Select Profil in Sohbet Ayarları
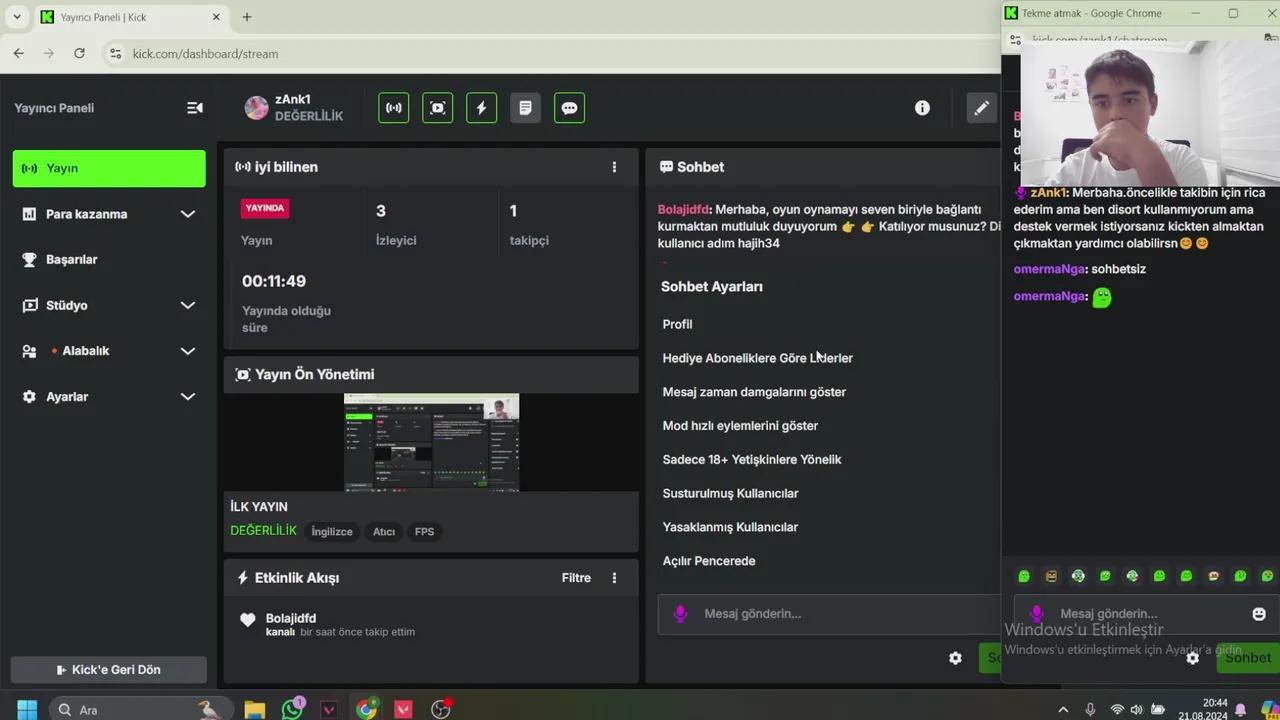This screenshot has height=720, width=1280. [x=677, y=324]
